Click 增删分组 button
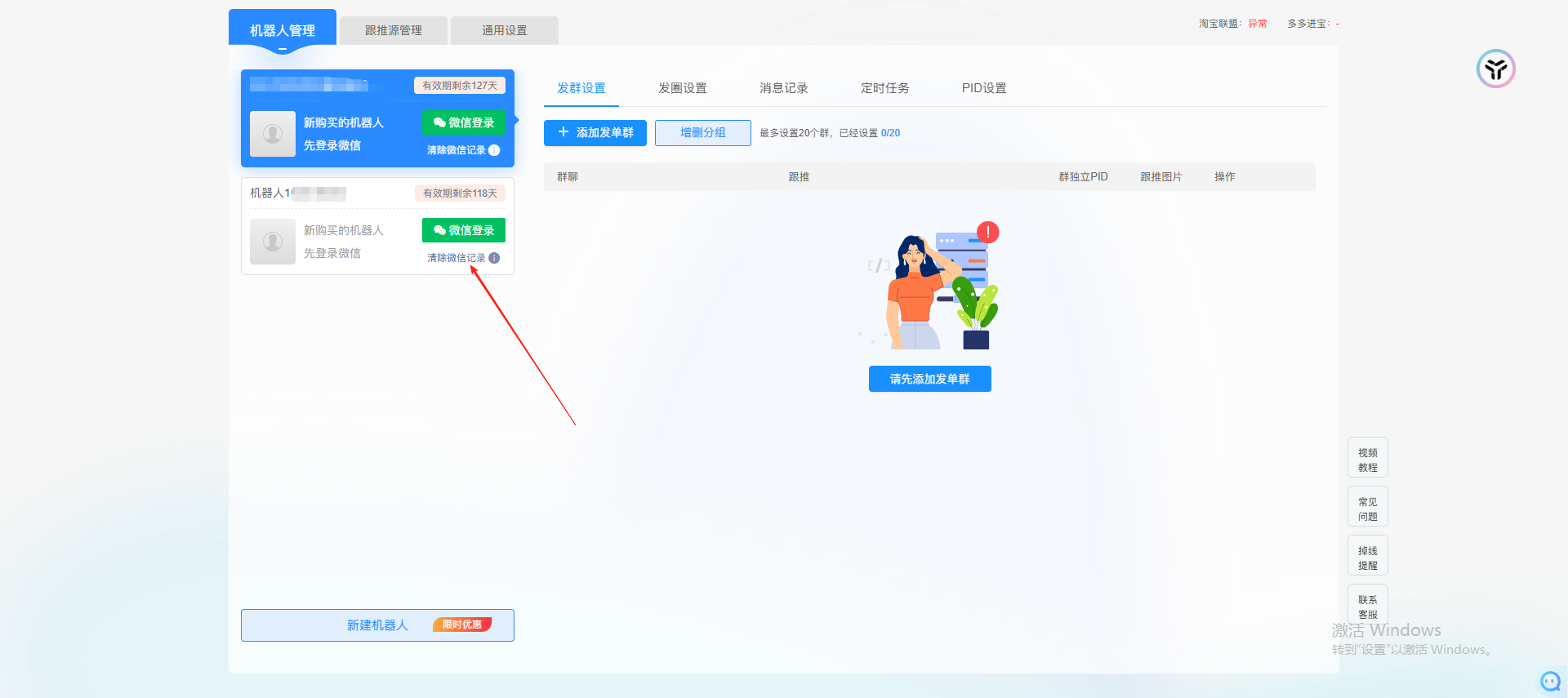The height and width of the screenshot is (698, 1568). click(x=702, y=133)
